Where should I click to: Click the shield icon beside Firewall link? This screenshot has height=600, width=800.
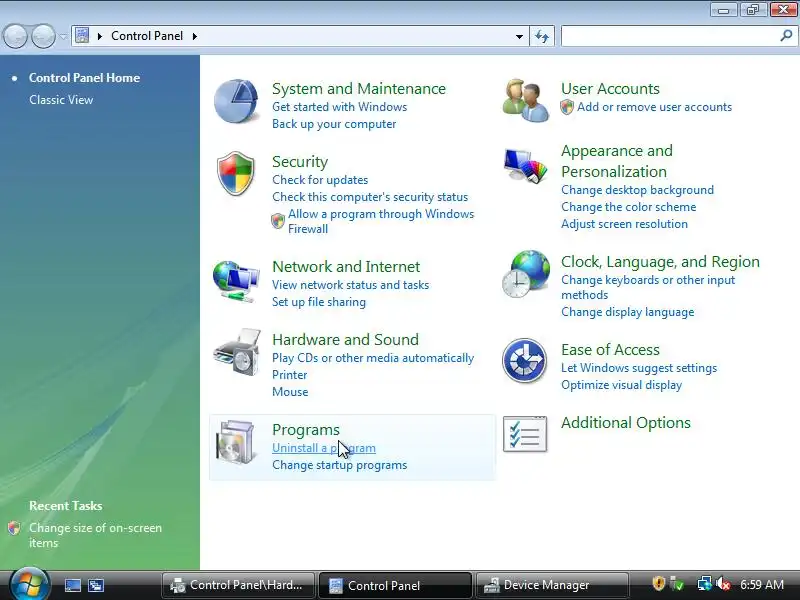278,221
